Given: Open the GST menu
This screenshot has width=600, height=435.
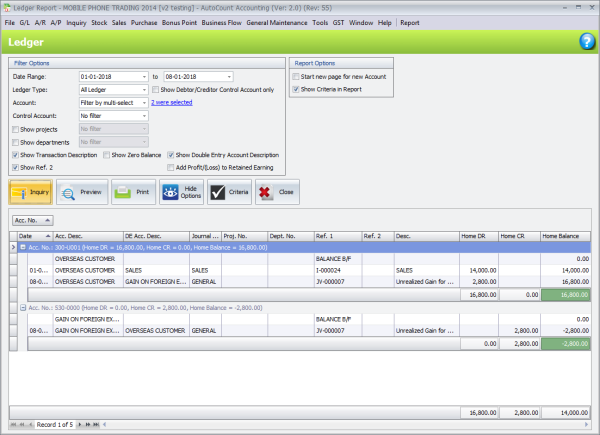Looking at the screenshot, I should click(x=338, y=23).
